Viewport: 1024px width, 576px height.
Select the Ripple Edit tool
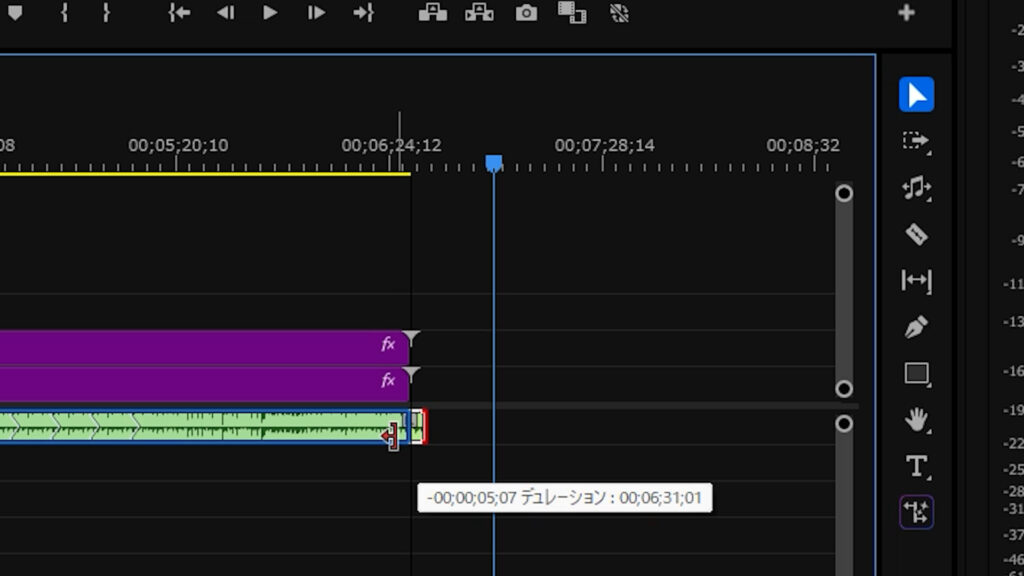tap(916, 188)
